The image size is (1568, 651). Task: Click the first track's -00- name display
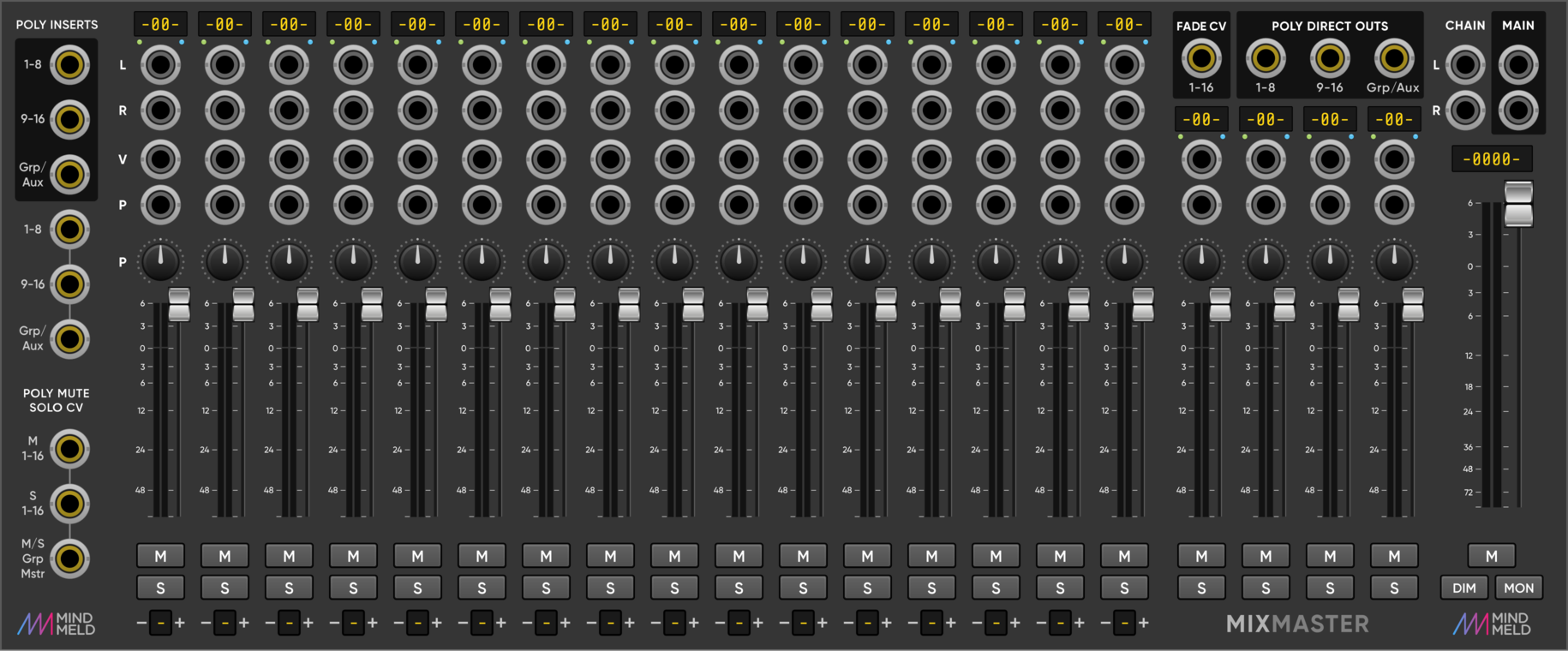(x=160, y=25)
